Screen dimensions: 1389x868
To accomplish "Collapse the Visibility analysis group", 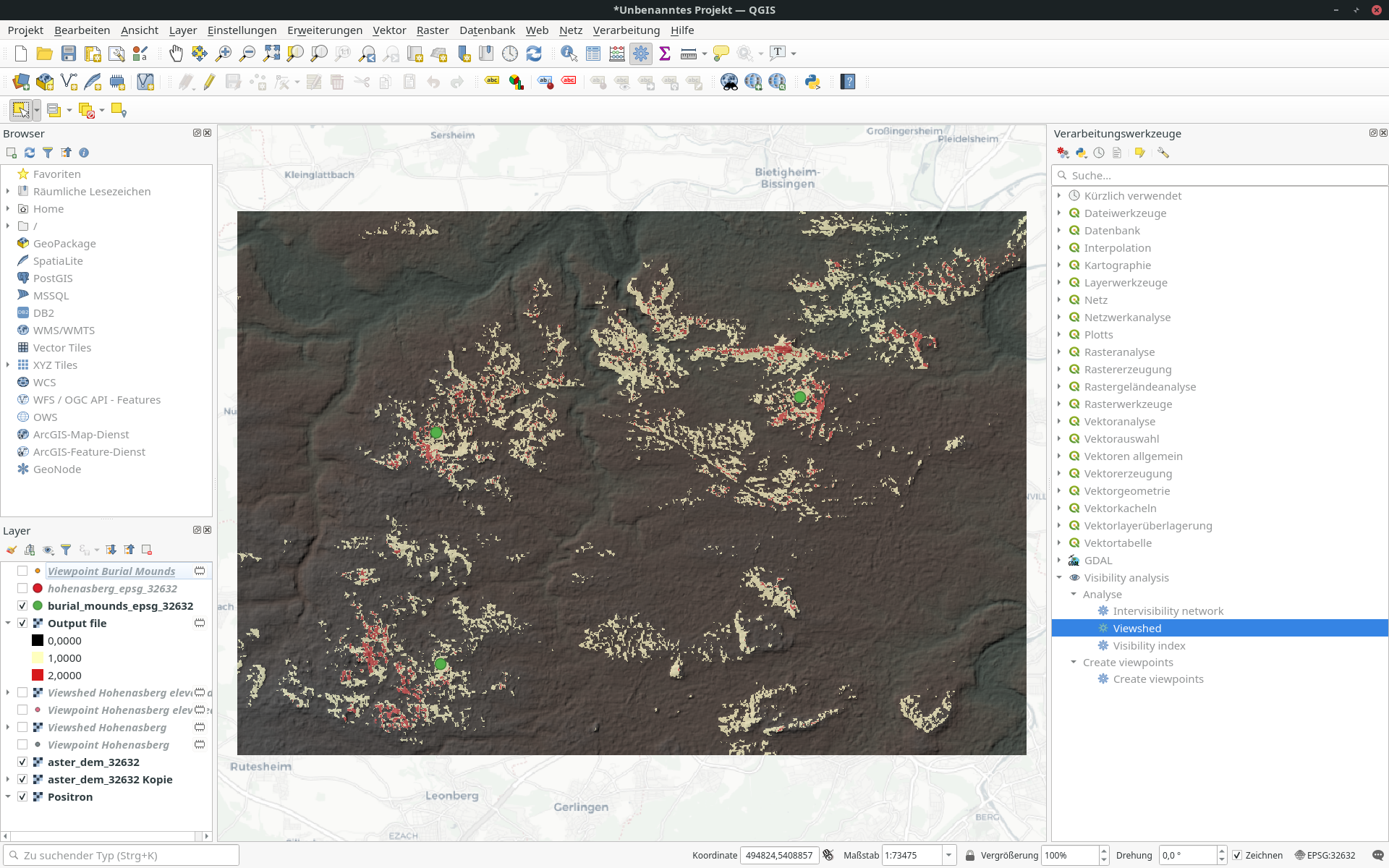I will coord(1059,577).
